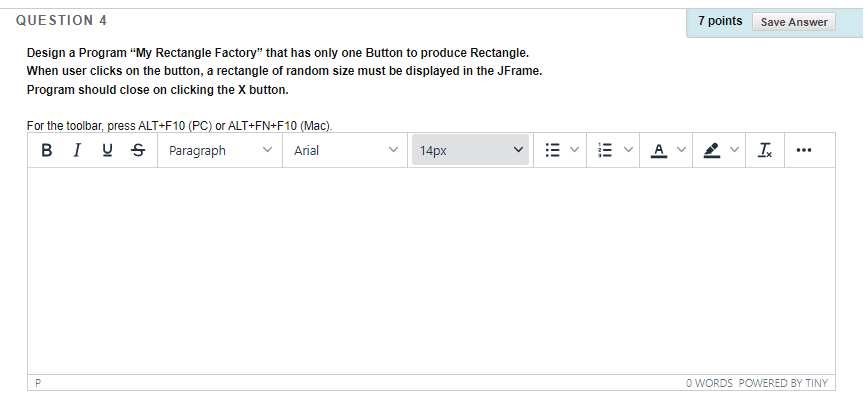This screenshot has width=868, height=413.
Task: Expand bullet list style options
Action: 574,150
